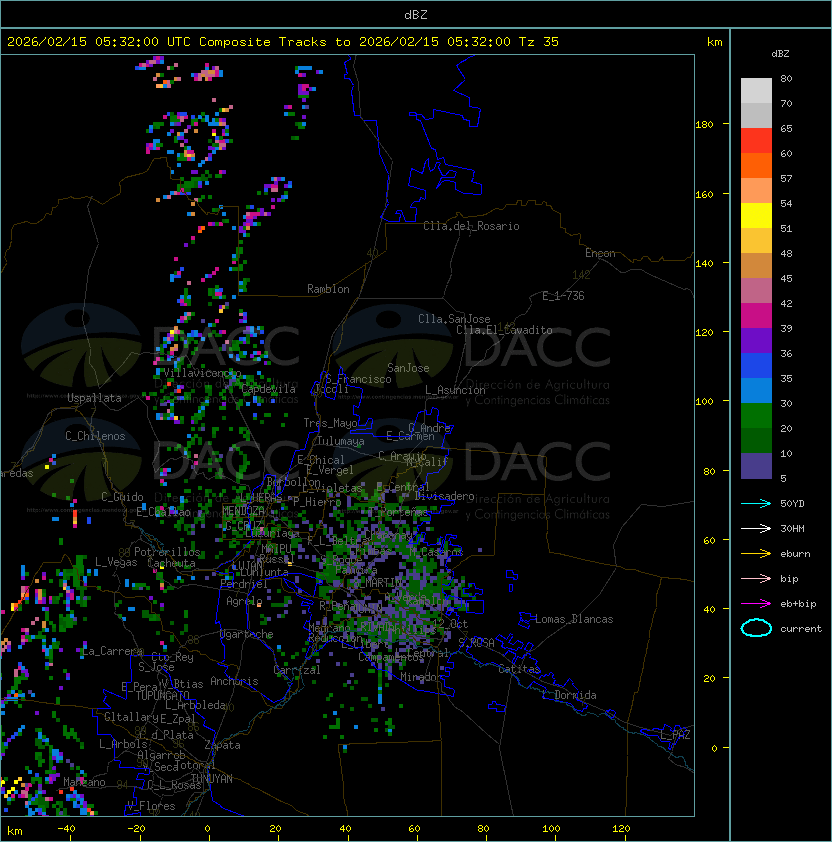Click the 'L_PAZ' map label
832x842 pixels.
pos(675,735)
